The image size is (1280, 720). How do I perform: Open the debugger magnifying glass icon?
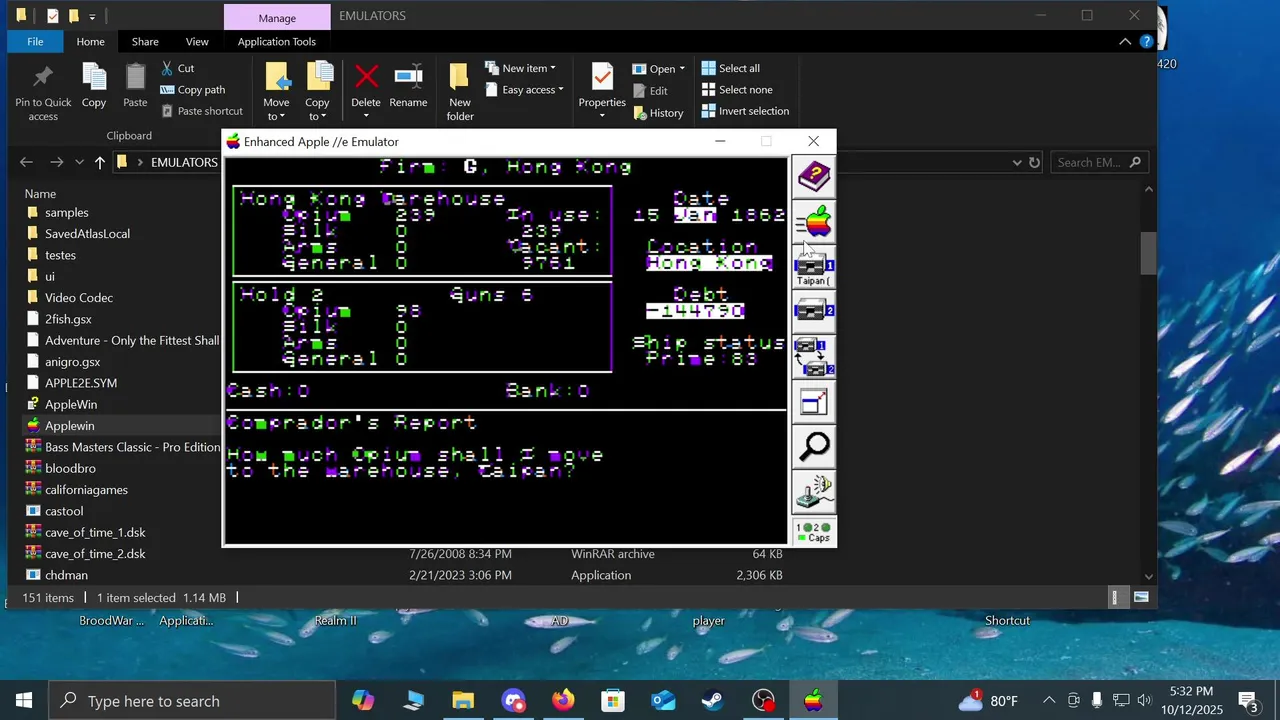(814, 447)
